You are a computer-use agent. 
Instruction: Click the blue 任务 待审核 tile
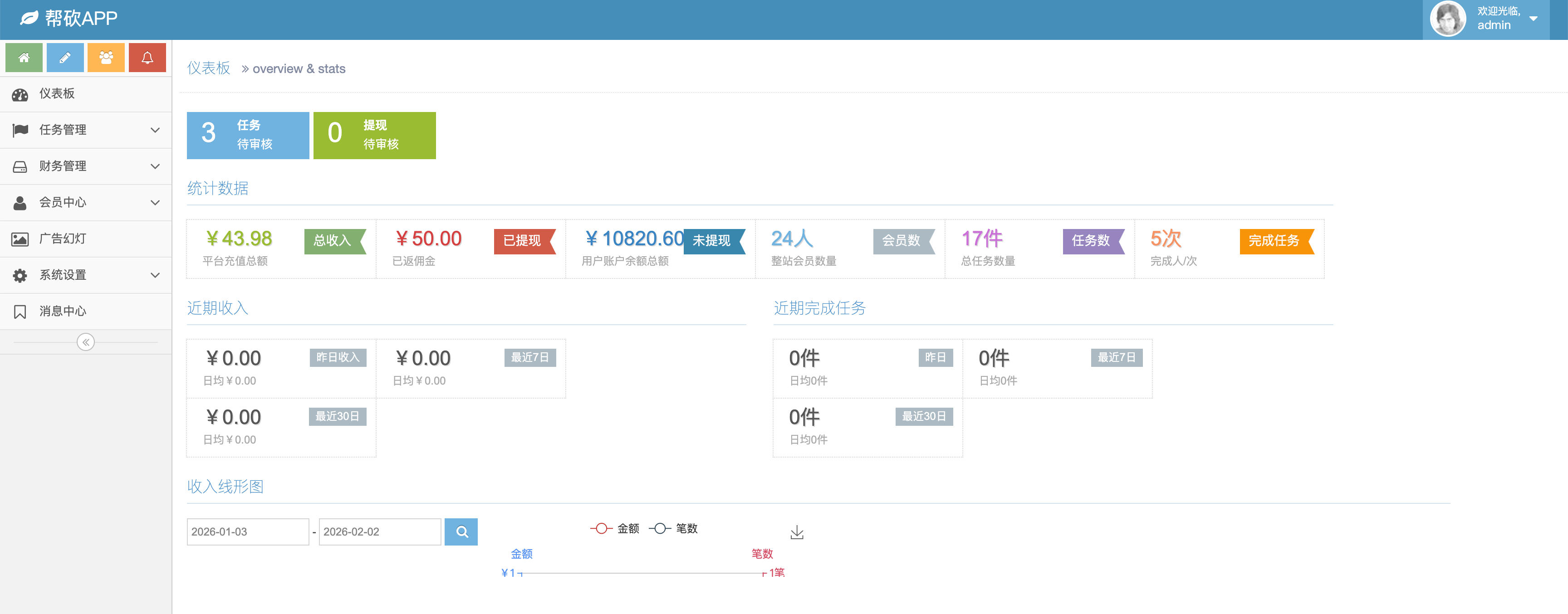[248, 135]
